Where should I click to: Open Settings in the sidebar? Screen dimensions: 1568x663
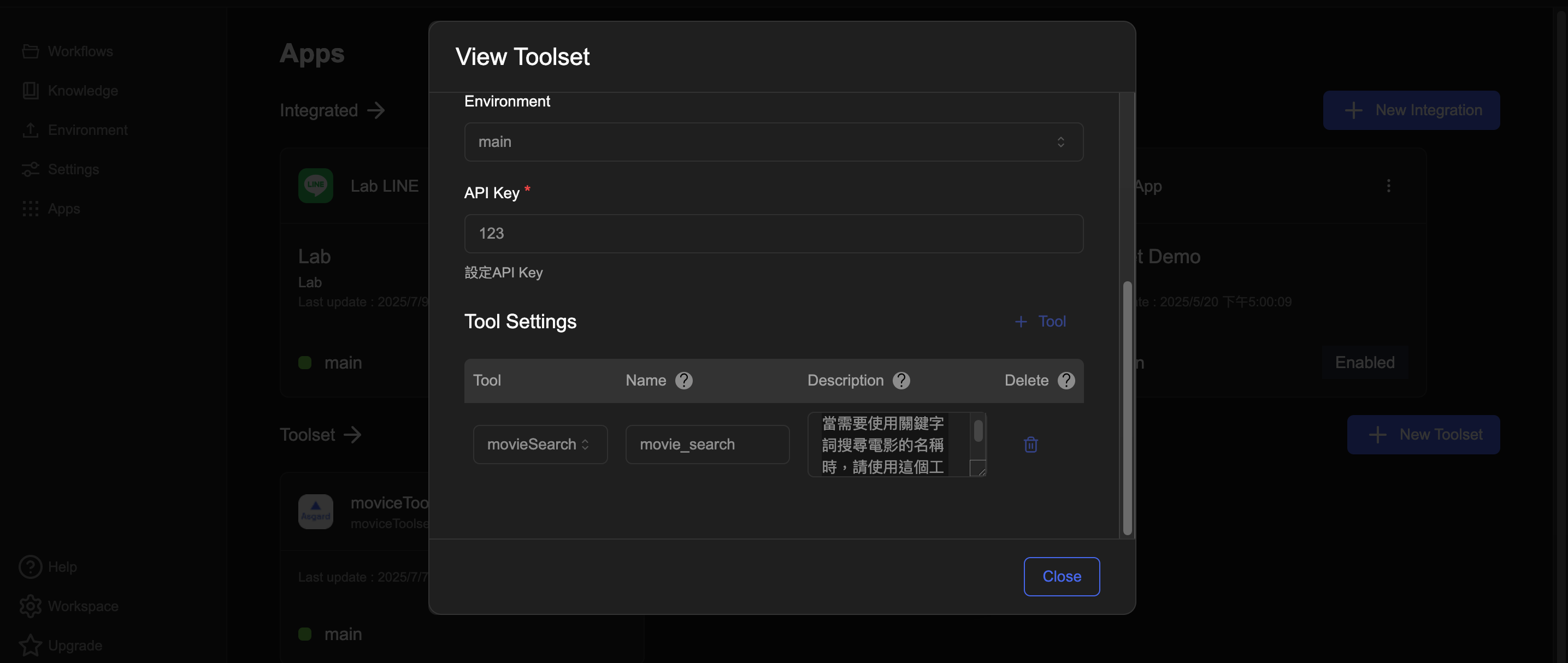pyautogui.click(x=73, y=169)
